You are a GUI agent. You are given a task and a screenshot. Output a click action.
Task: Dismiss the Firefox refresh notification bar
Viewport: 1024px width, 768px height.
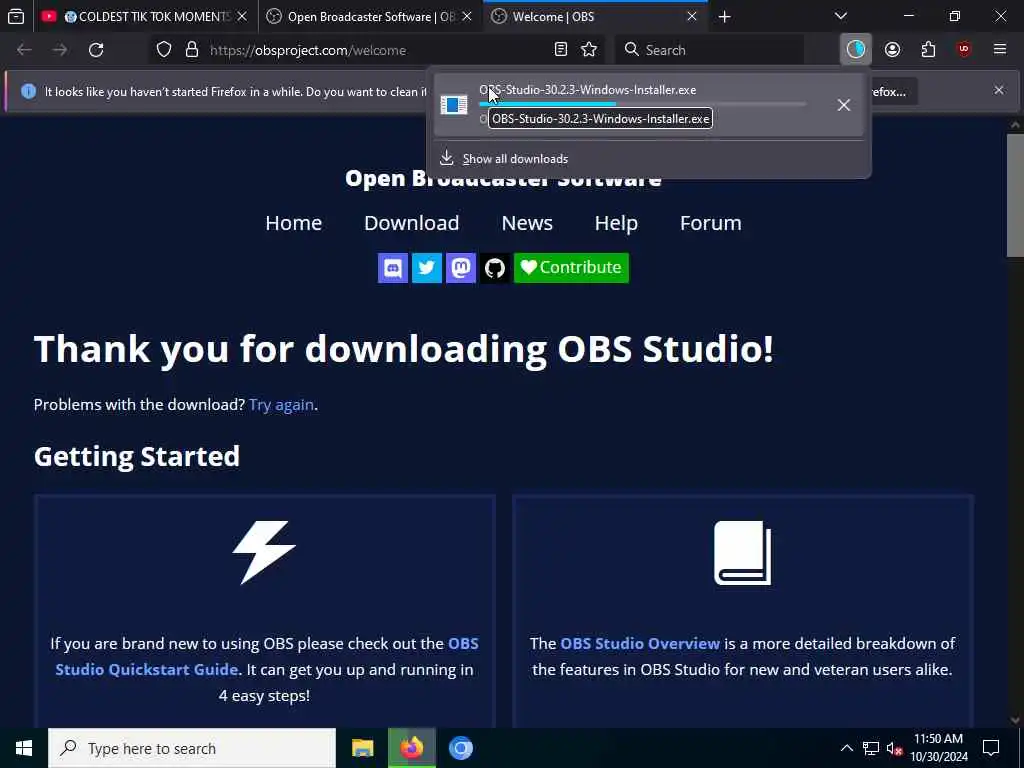pos(999,90)
